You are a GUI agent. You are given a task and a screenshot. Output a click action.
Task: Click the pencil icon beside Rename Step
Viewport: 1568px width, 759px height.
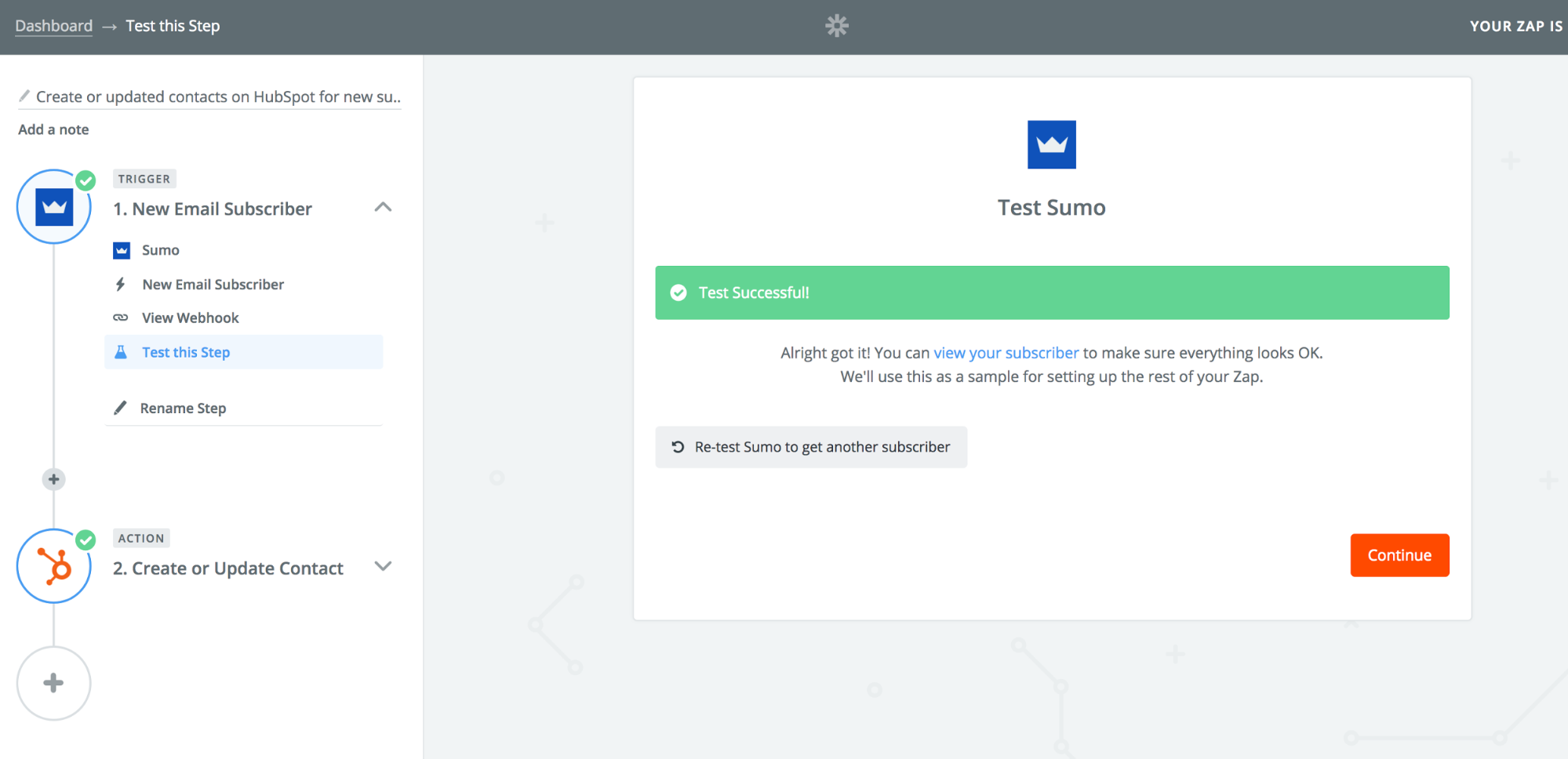(120, 408)
